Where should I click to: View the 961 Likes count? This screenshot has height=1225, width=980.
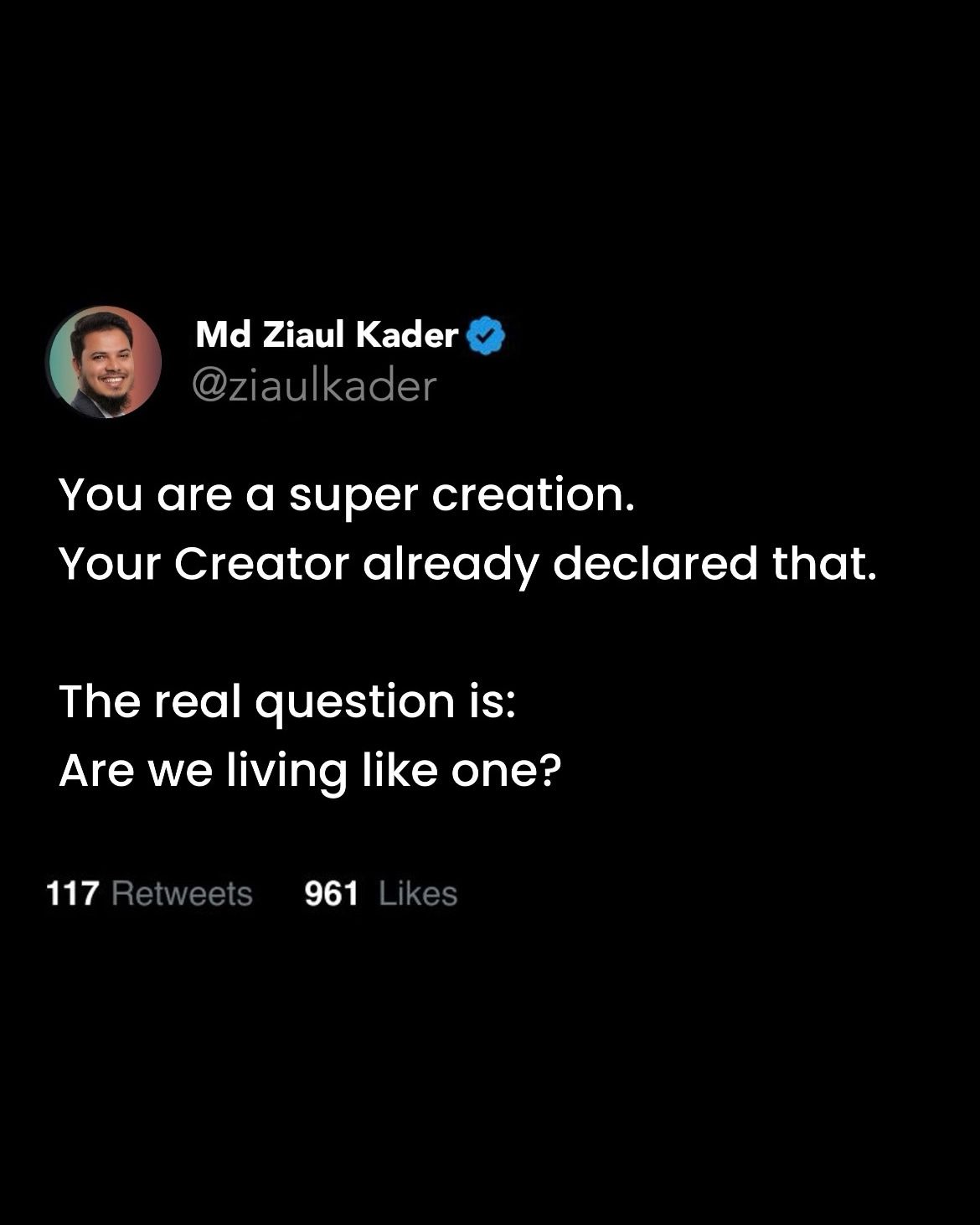[332, 894]
